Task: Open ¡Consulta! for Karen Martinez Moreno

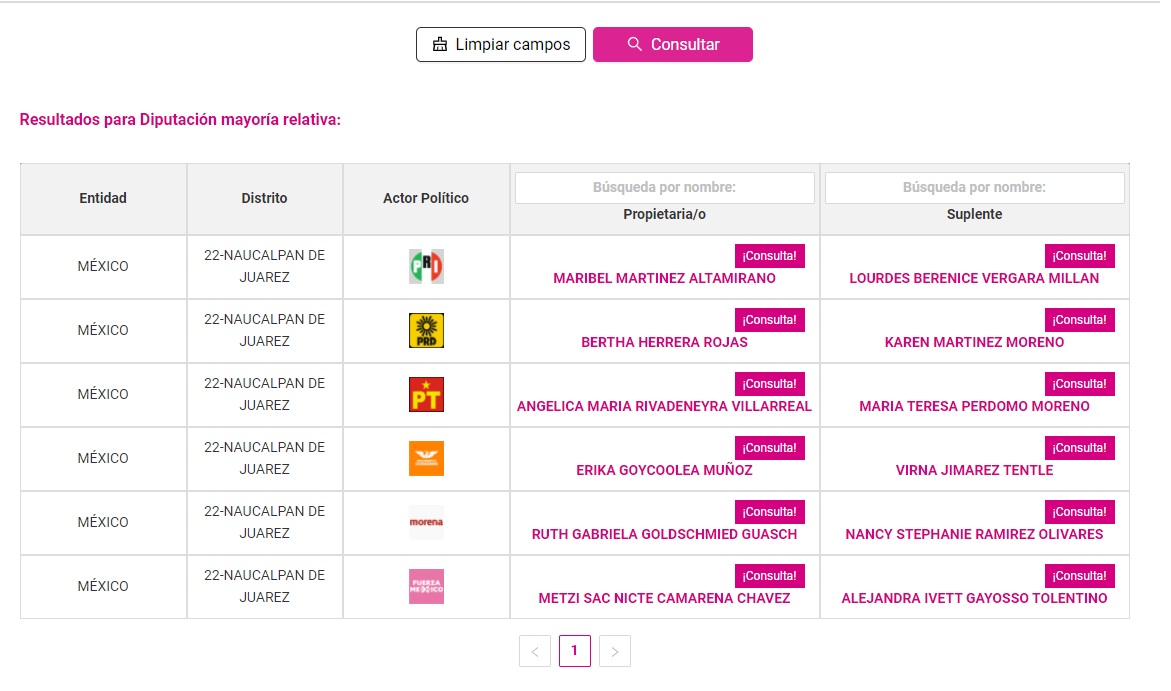Action: (1079, 320)
